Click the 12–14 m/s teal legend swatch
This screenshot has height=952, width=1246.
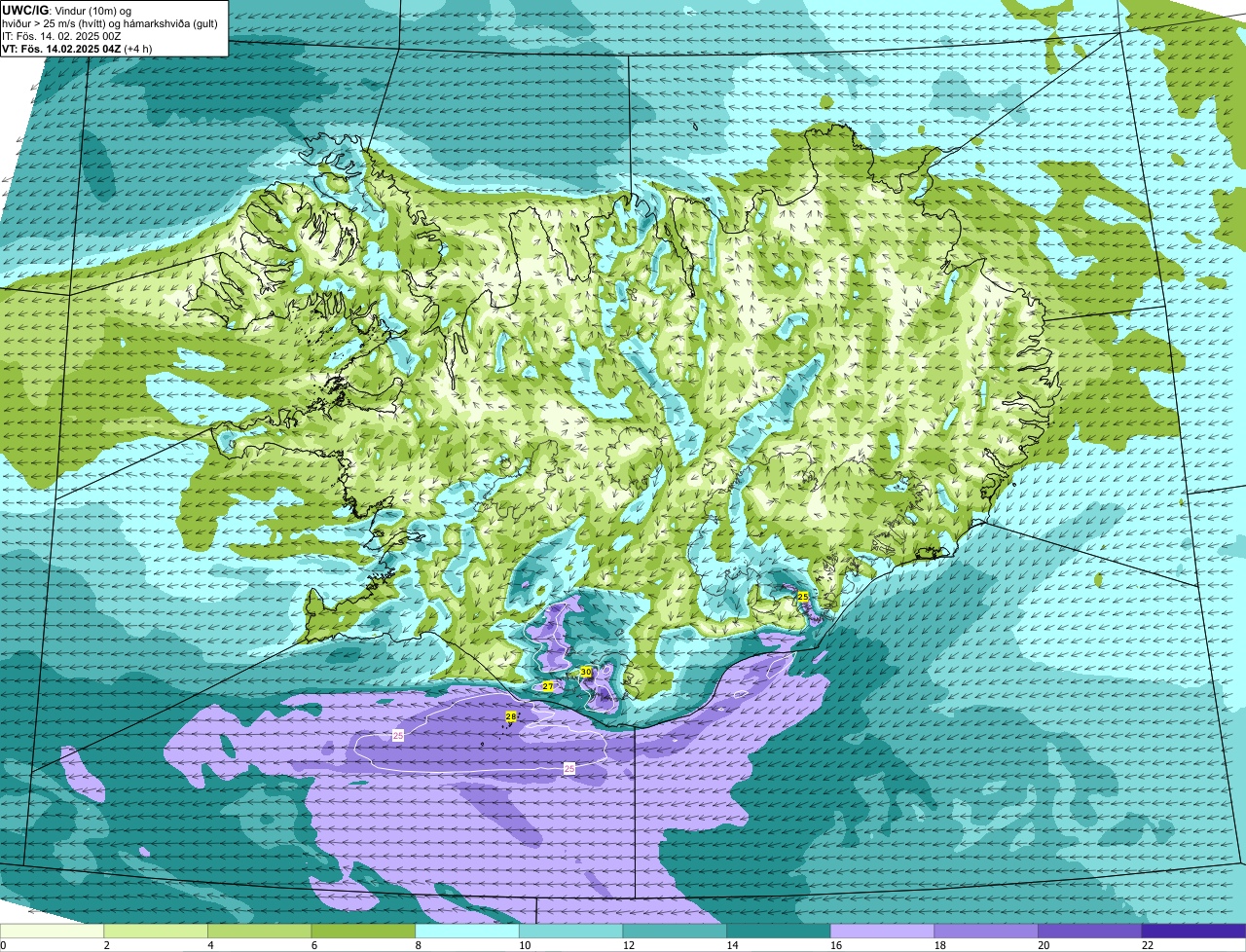click(675, 931)
